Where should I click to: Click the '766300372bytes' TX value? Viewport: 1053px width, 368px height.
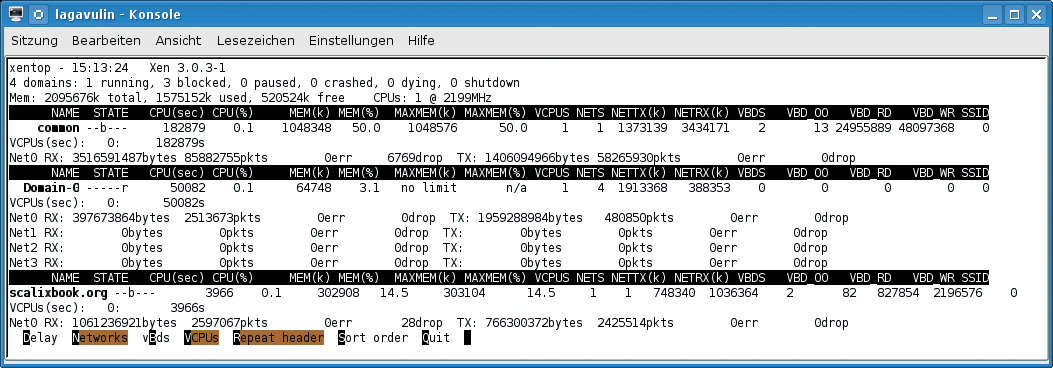click(x=531, y=323)
